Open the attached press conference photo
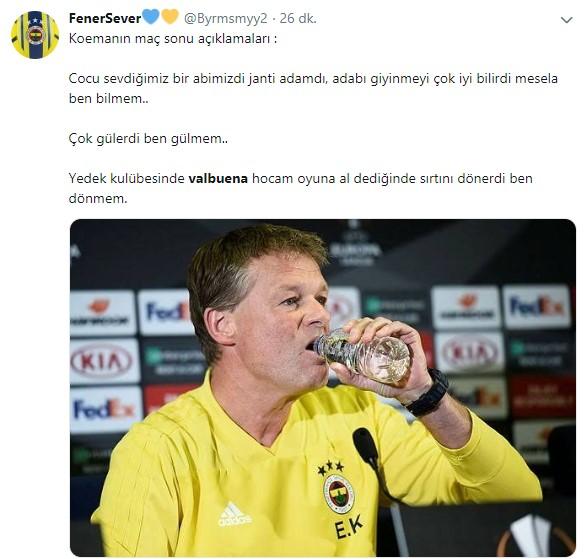 (x=323, y=388)
